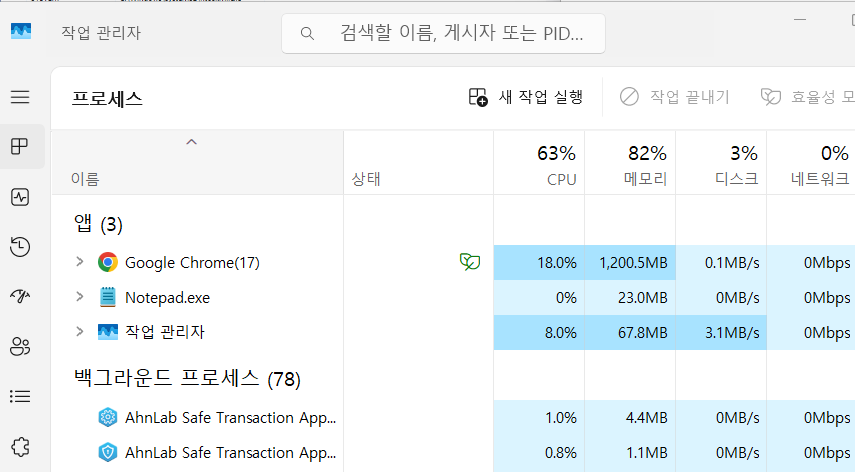
Task: Select the Google Chrome(17) row name
Action: pyautogui.click(x=192, y=263)
